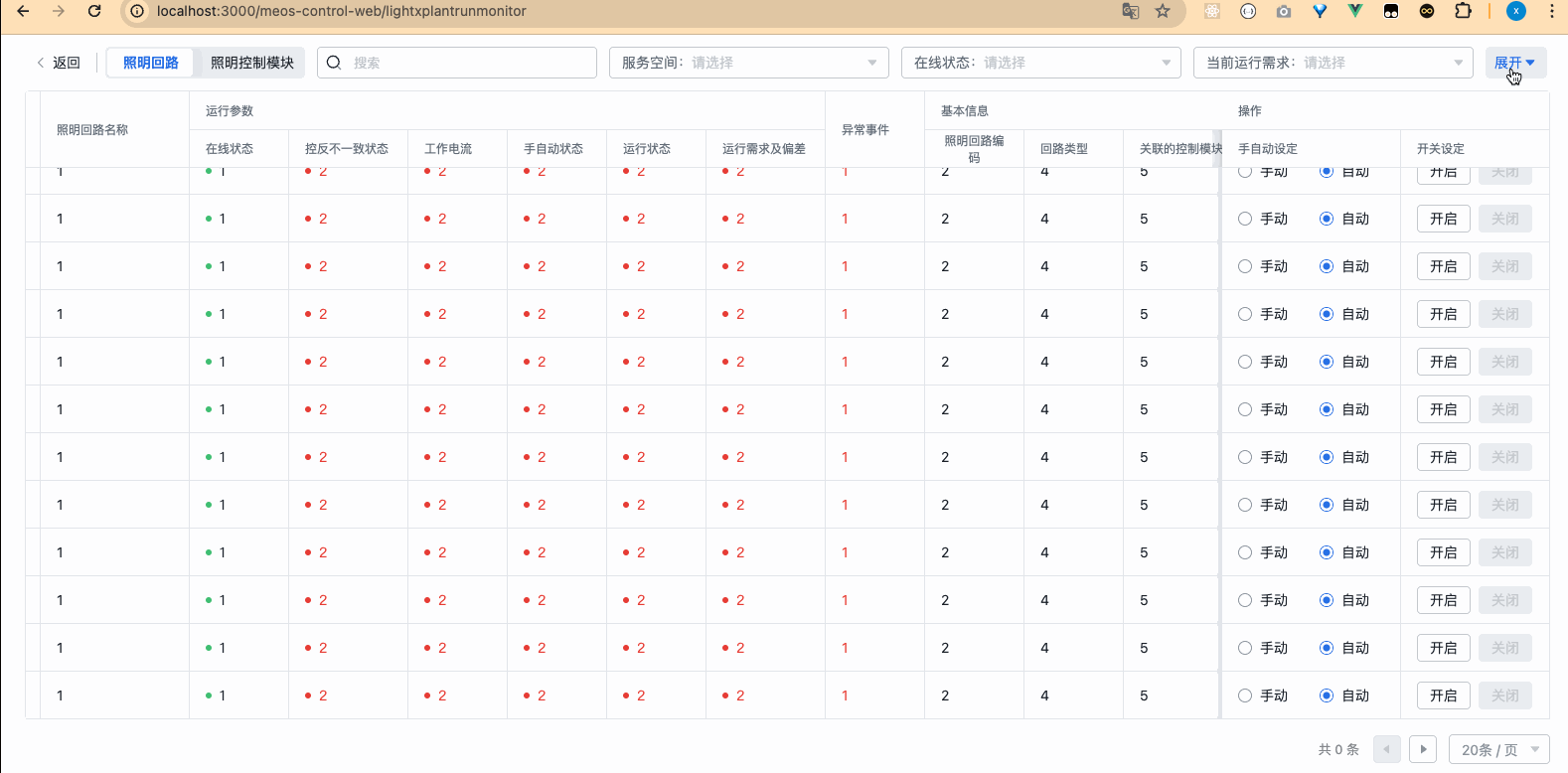
Task: Click 照明回路编码 column header
Action: [974, 149]
